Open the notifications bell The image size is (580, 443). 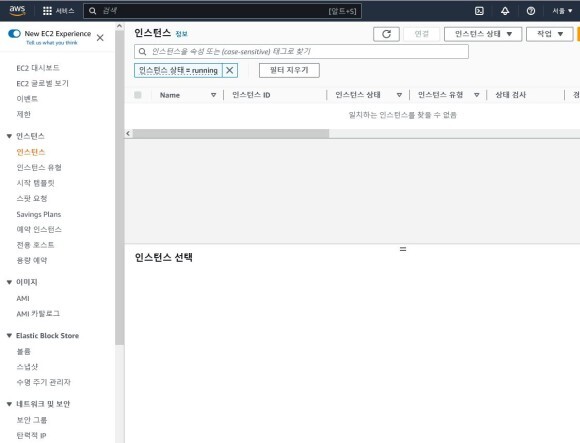coord(505,11)
